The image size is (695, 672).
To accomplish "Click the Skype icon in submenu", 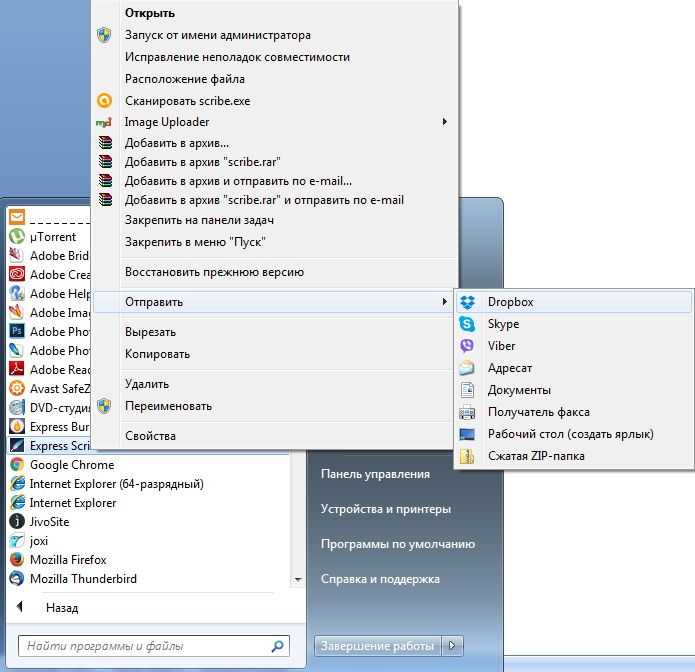I will 467,324.
